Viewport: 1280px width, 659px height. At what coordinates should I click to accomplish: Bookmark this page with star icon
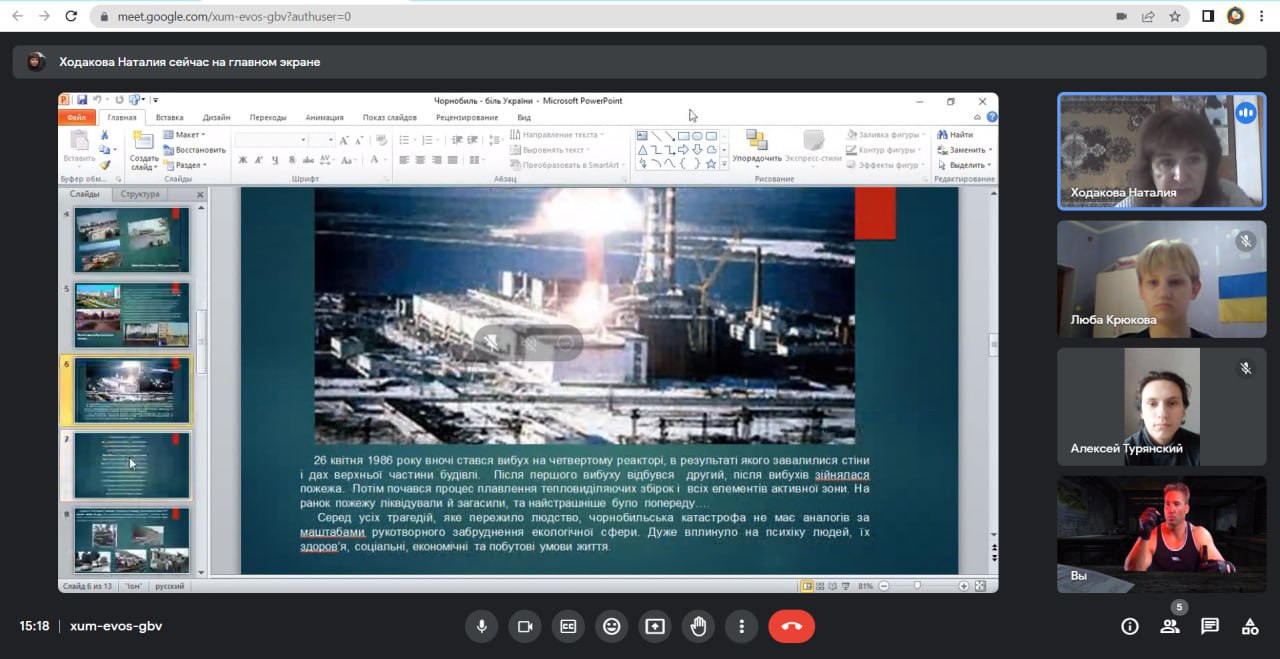coord(1175,16)
